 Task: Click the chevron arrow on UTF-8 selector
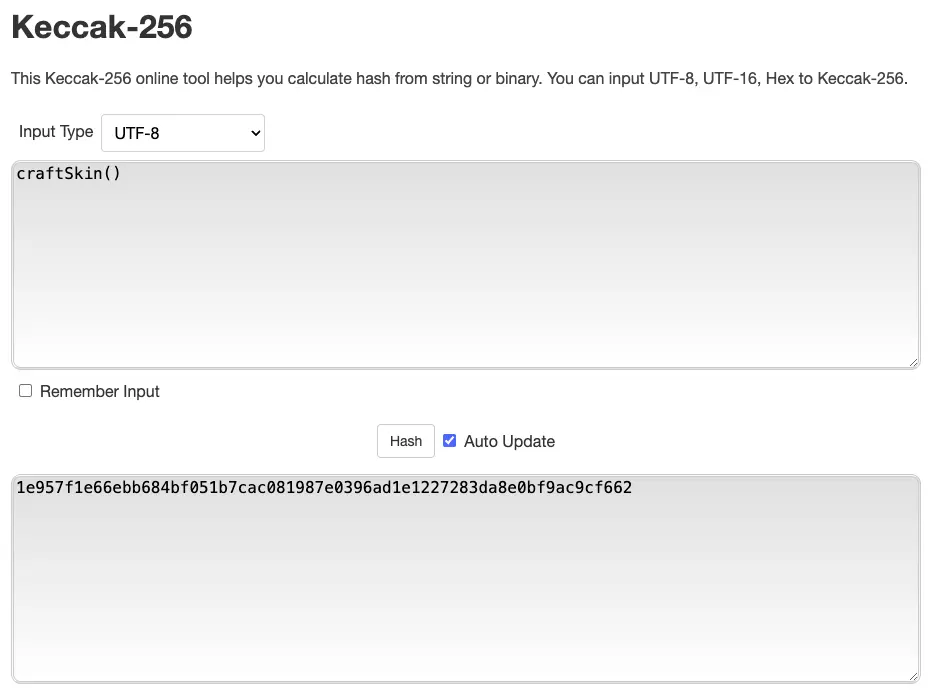pyautogui.click(x=254, y=133)
